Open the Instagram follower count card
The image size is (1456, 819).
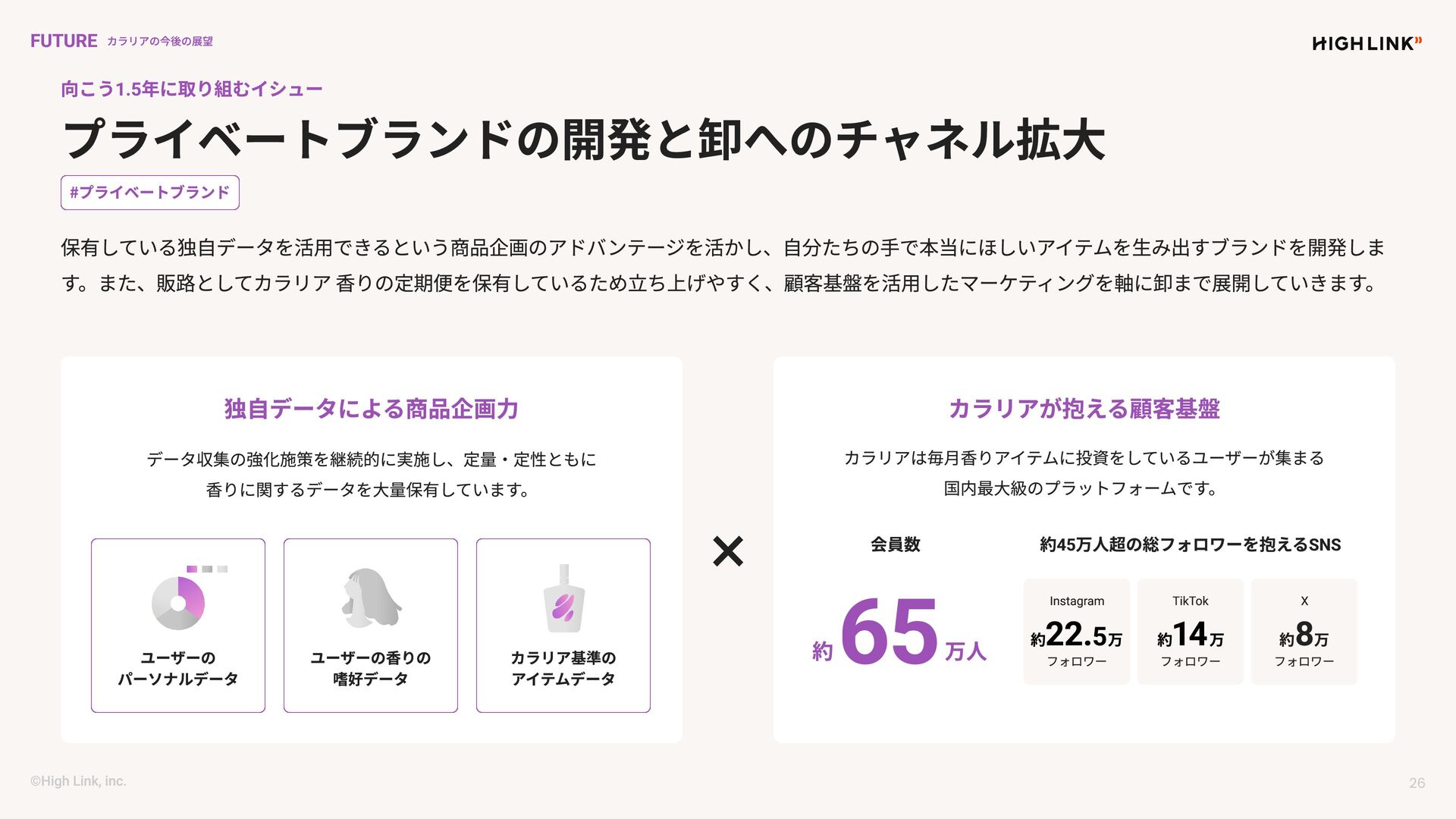(1077, 632)
